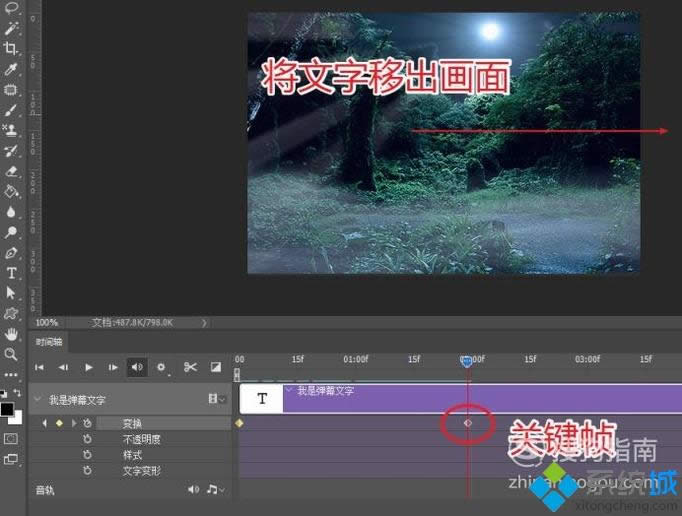Step back to previous frame
The image size is (682, 516).
64,367
